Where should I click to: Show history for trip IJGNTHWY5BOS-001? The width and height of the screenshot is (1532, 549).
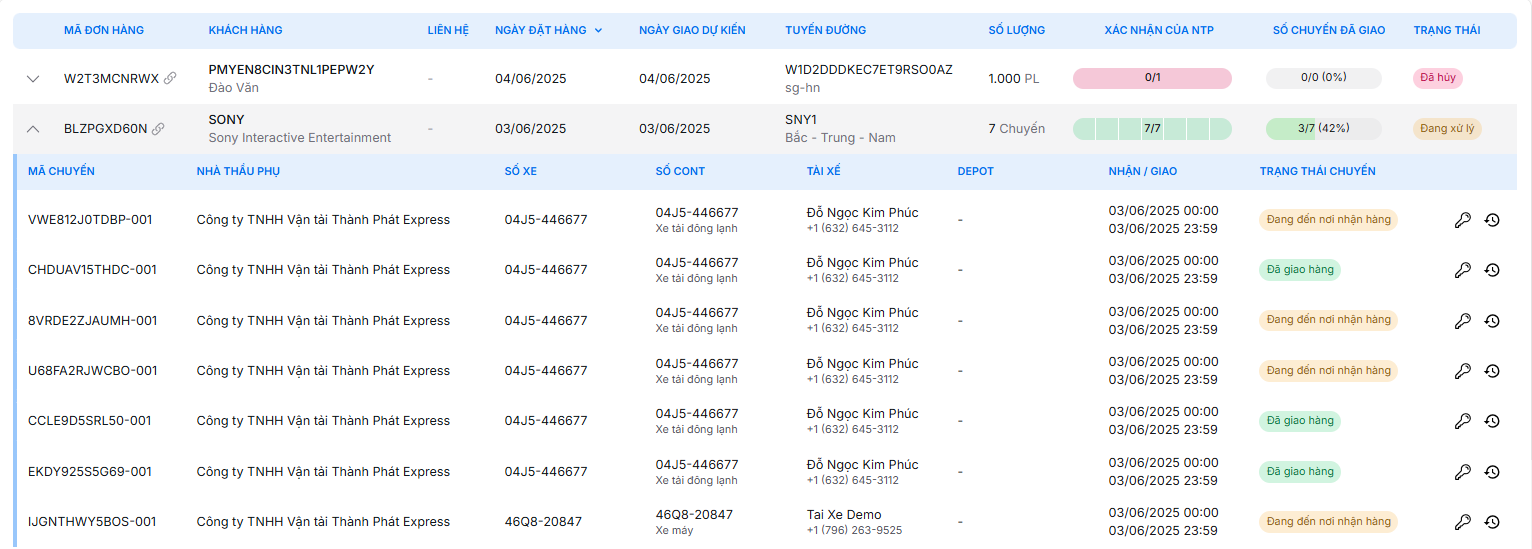point(1492,522)
